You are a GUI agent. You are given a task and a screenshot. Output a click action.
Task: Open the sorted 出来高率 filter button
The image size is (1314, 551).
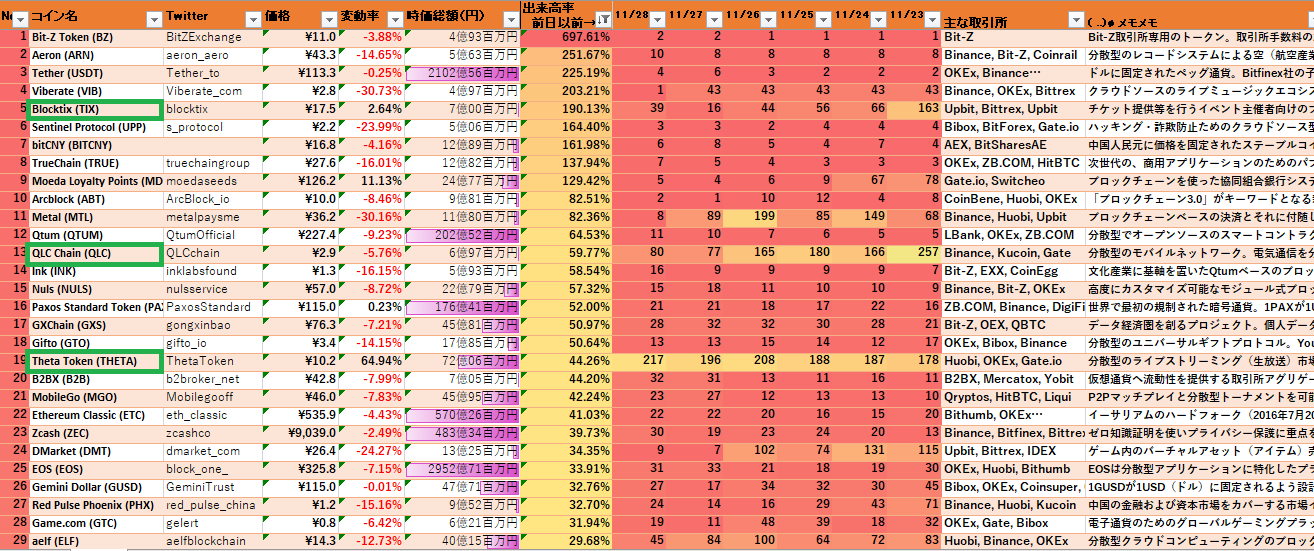coord(603,19)
